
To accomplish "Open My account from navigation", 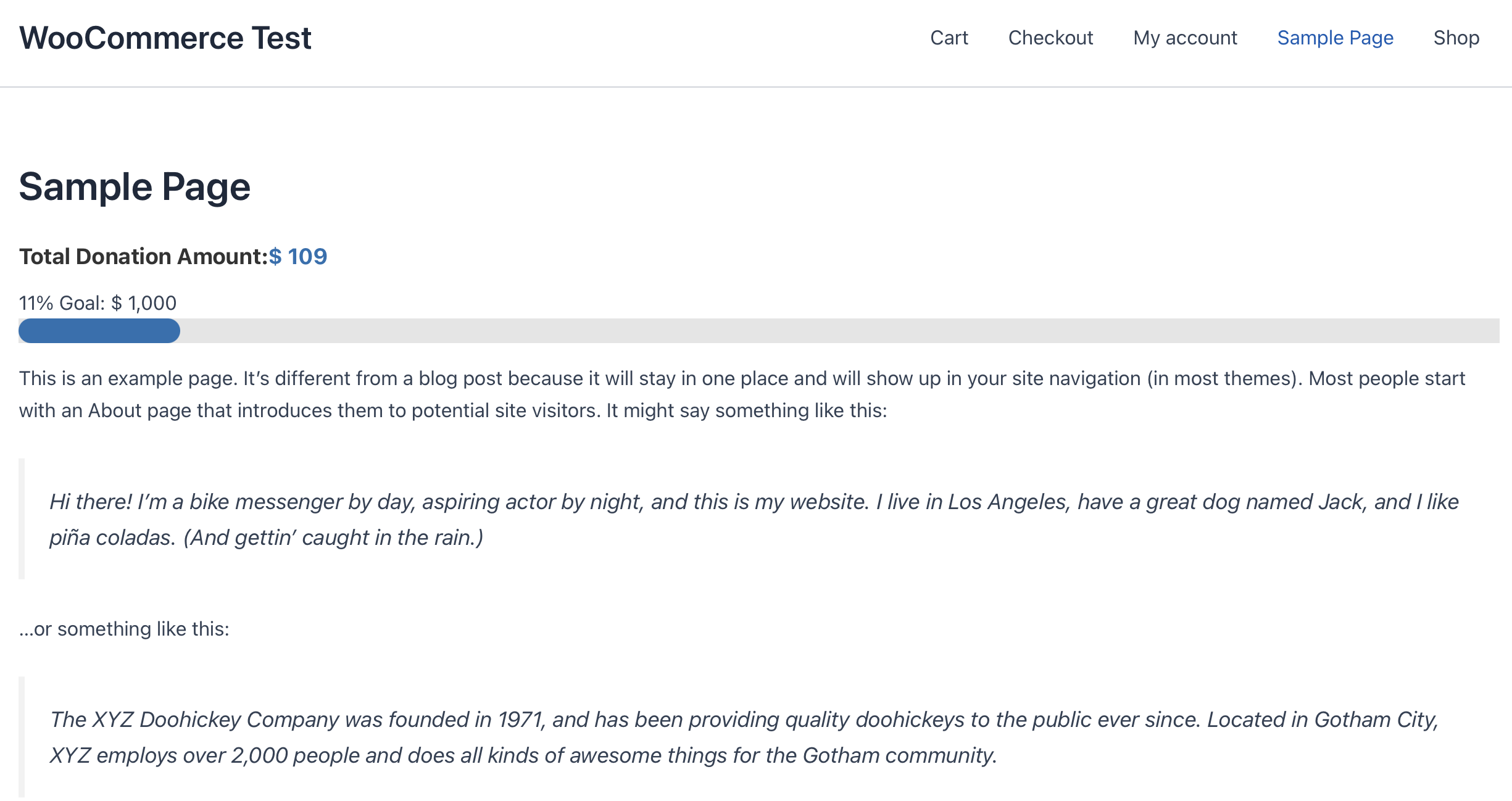I will point(1185,38).
